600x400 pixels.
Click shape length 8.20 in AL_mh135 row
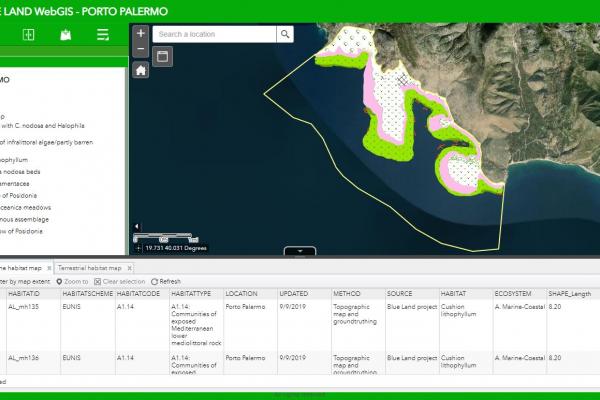tap(555, 307)
